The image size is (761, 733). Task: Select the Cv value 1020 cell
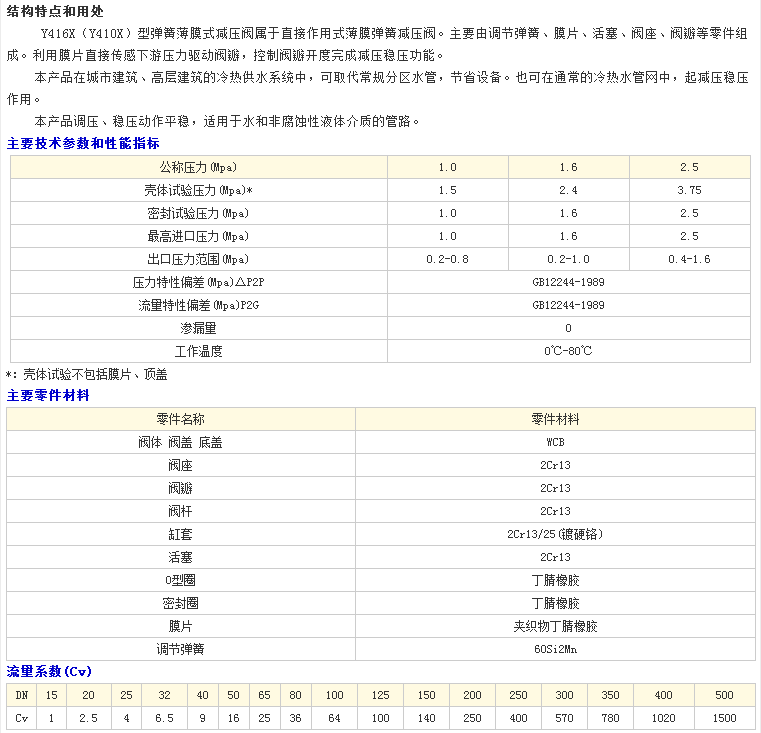pos(663,718)
